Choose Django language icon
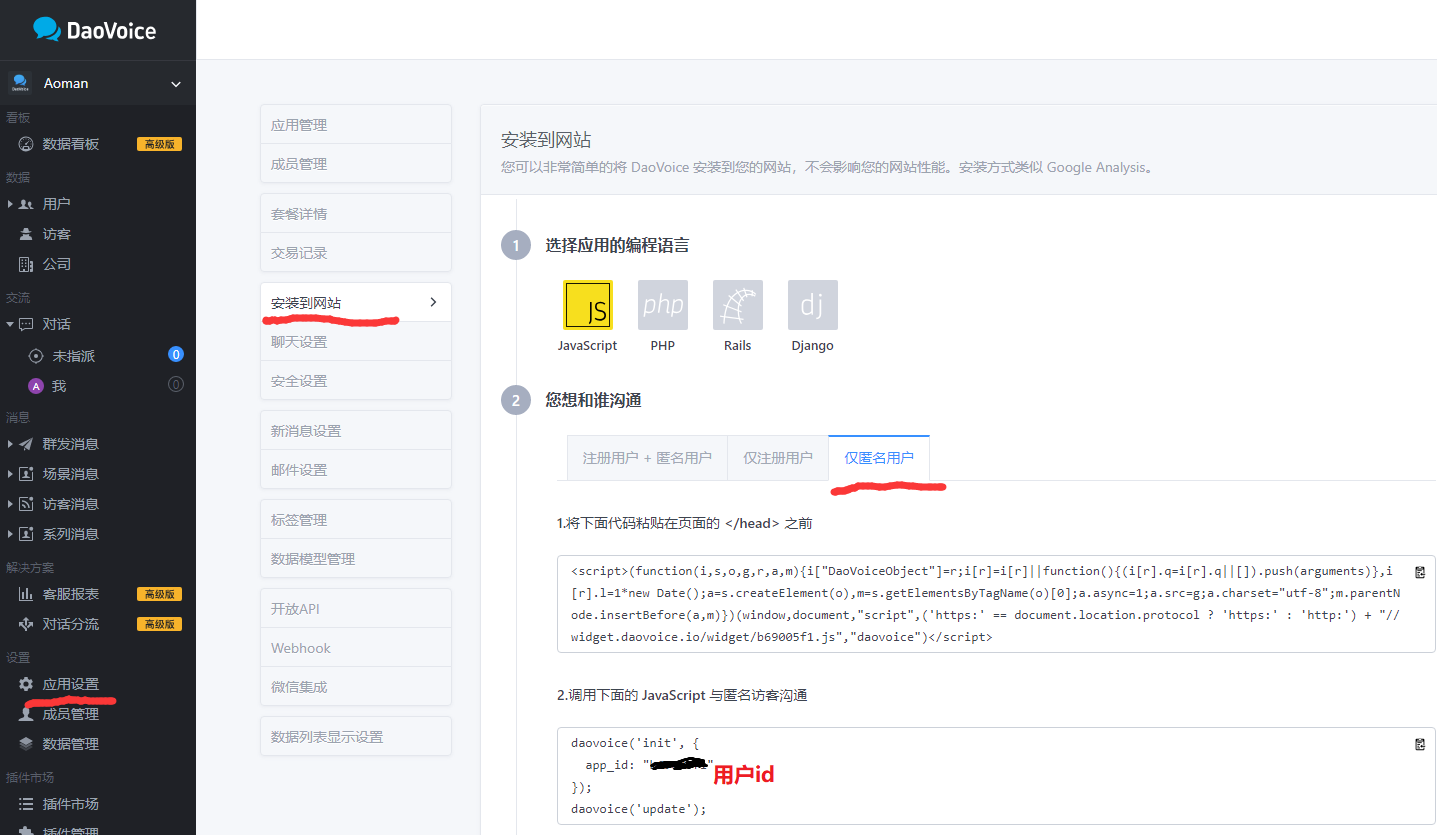This screenshot has width=1437, height=835. click(x=813, y=305)
